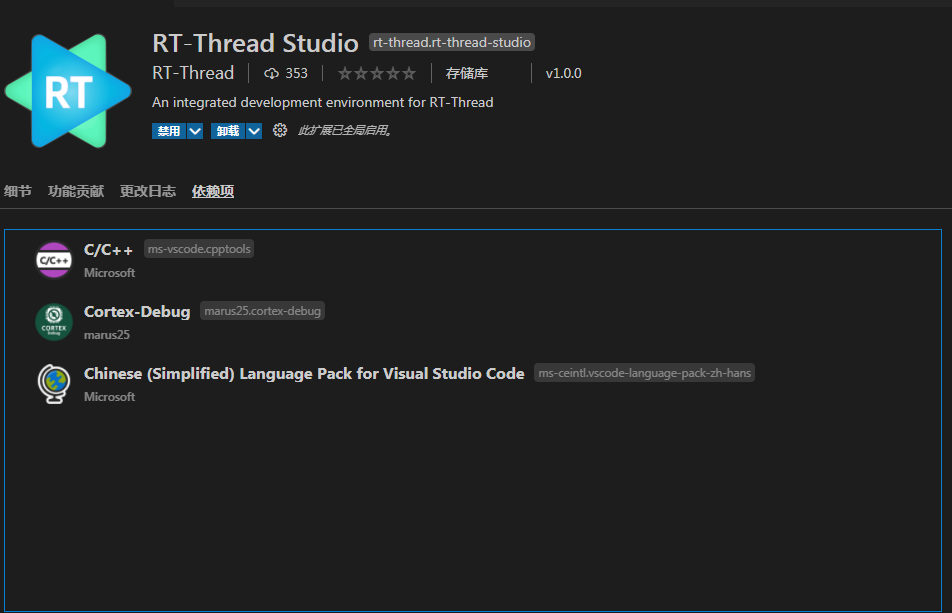Expand the 卸载 dropdown arrow
The image size is (952, 613).
254,130
